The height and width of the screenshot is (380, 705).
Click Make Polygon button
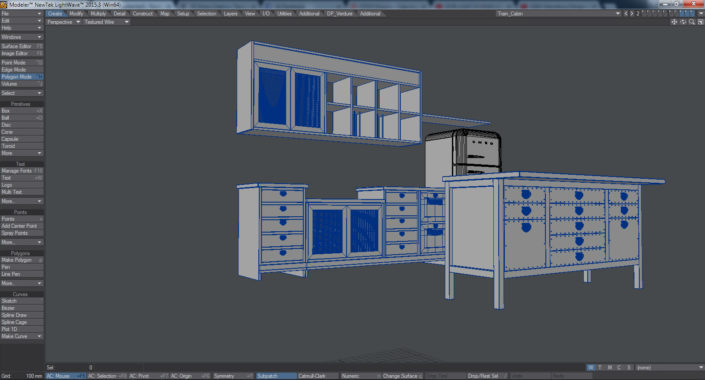(x=22, y=260)
